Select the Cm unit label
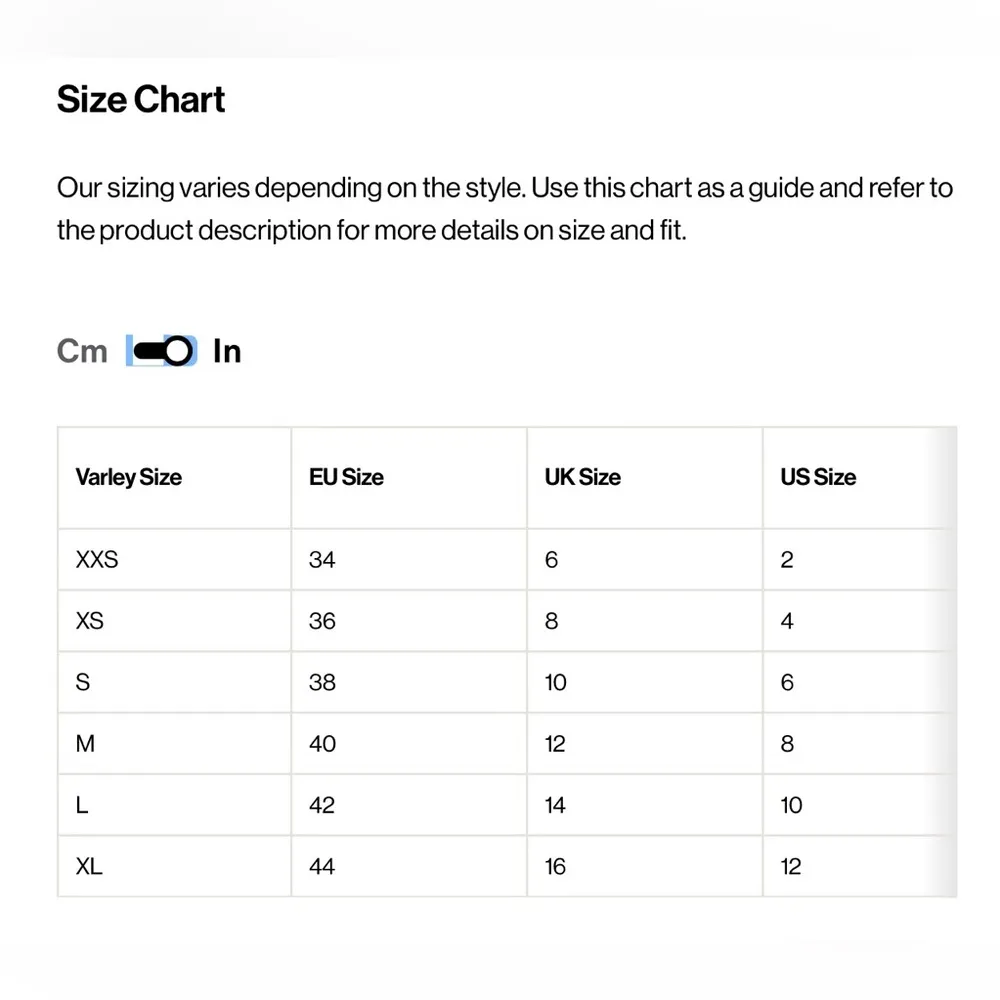Image resolution: width=1000 pixels, height=1000 pixels. pyautogui.click(x=82, y=351)
